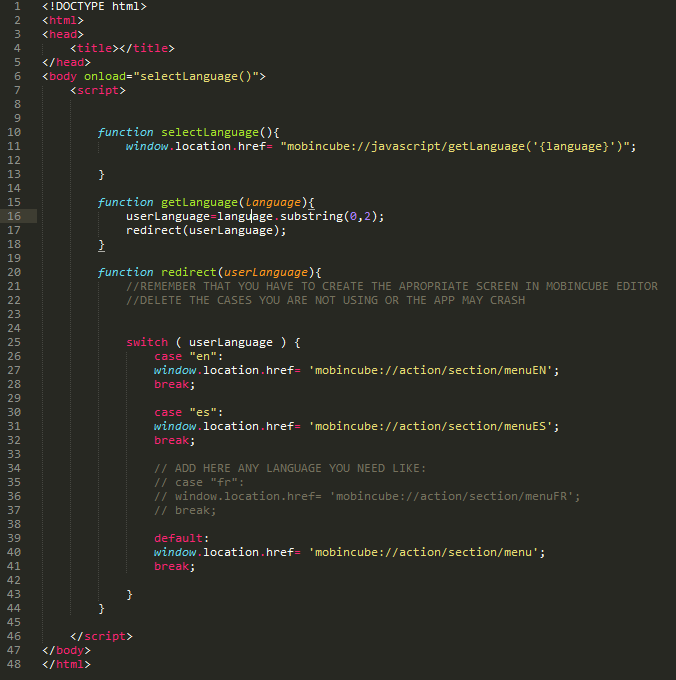The image size is (676, 680).
Task: Click the 'function' keyword on line 10
Action: point(125,132)
